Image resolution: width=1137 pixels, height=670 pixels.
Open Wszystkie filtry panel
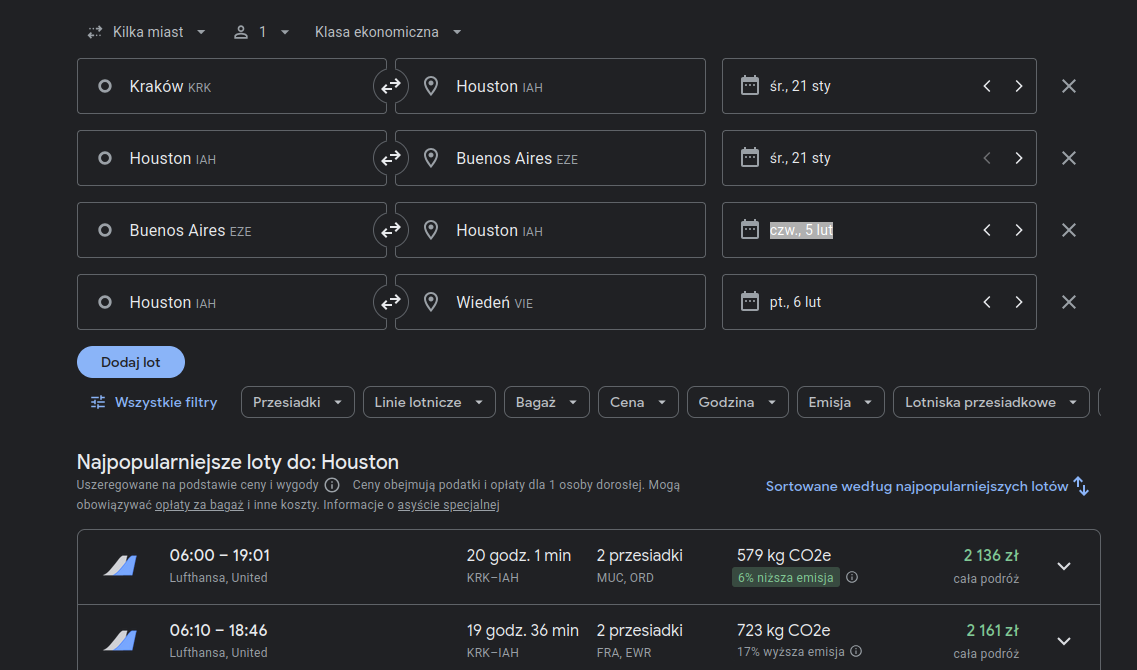154,402
